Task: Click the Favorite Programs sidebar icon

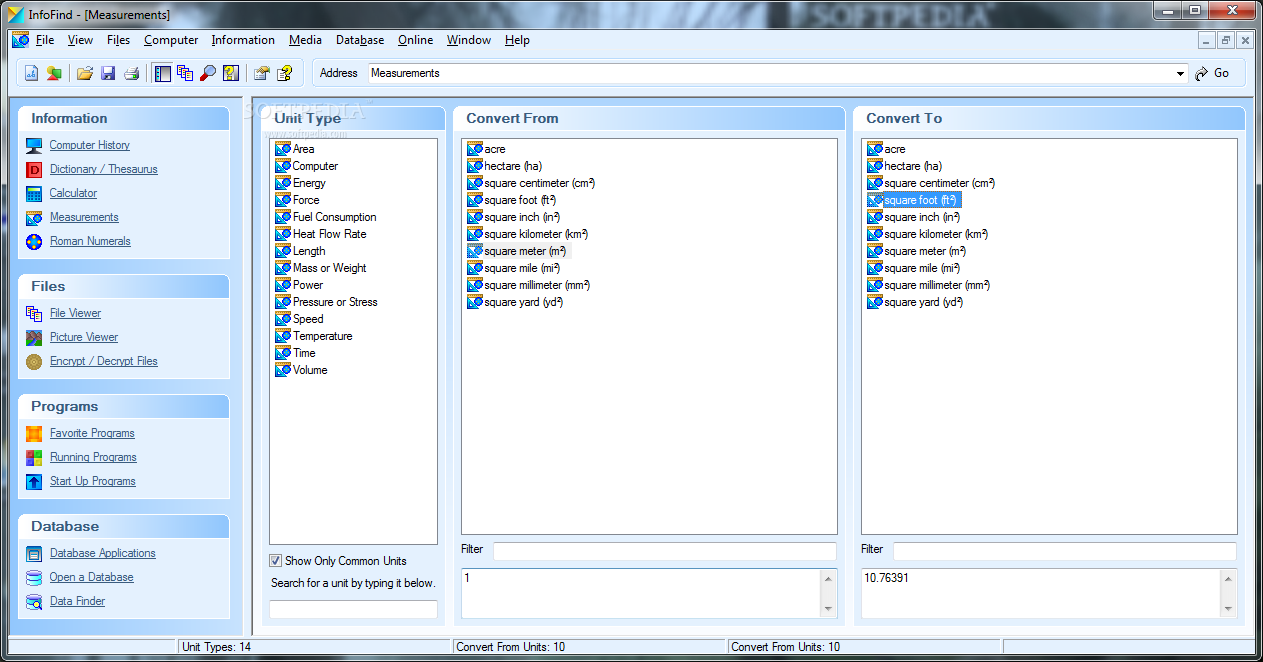Action: 34,433
